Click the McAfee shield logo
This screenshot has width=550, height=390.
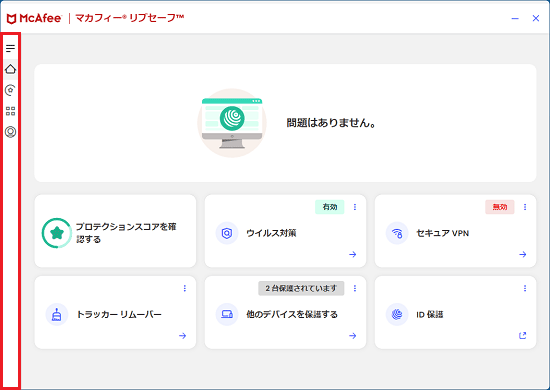[x=12, y=19]
